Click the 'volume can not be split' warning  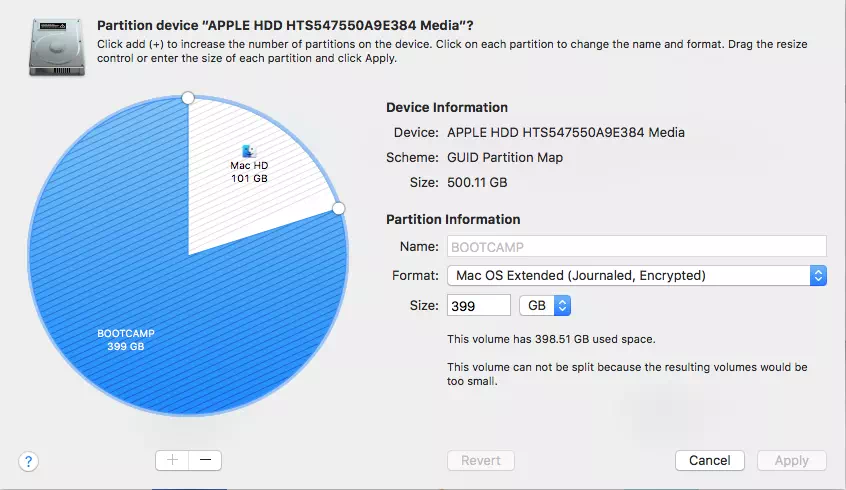[627, 374]
